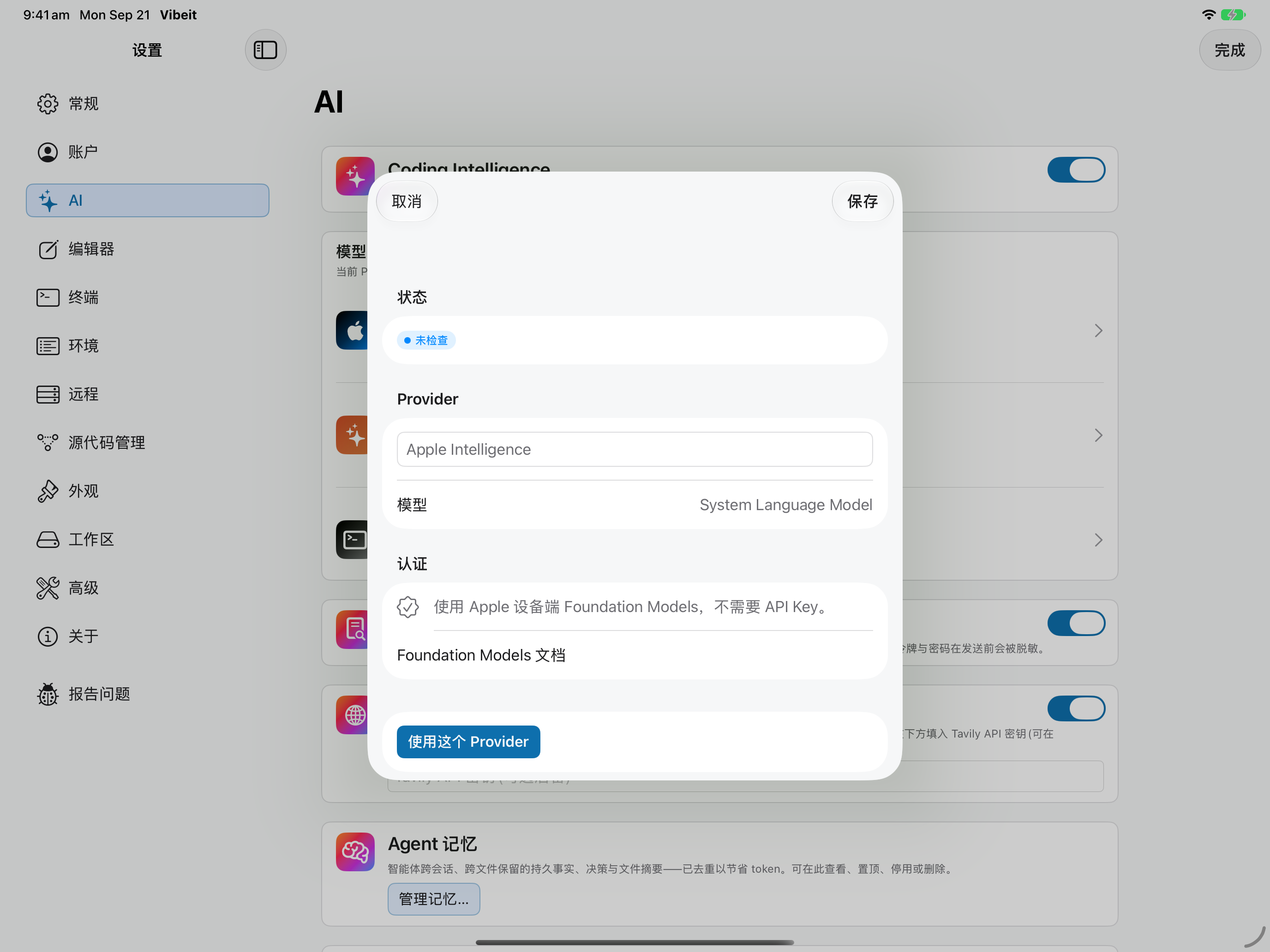The image size is (1270, 952).
Task: Click the AI page heading
Action: pos(329,102)
